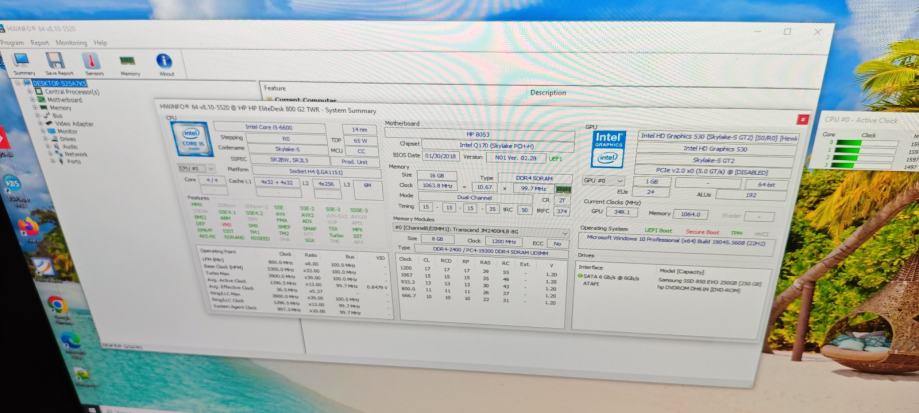Click the Intel Core i5 logo
919x413 pixels.
tap(190, 136)
